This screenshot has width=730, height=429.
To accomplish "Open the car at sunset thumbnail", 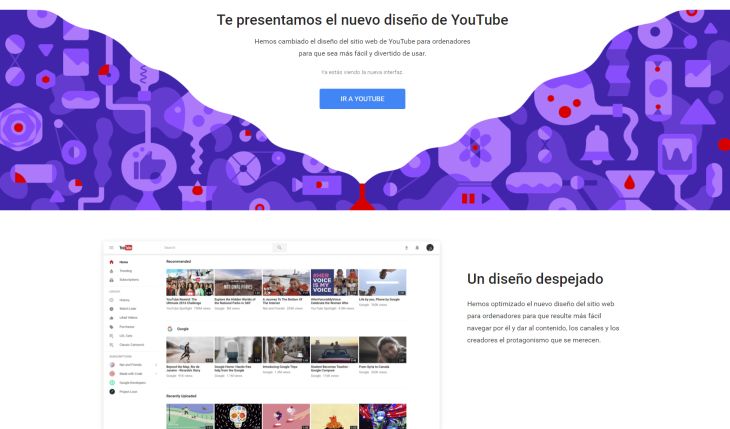I will tap(334, 350).
